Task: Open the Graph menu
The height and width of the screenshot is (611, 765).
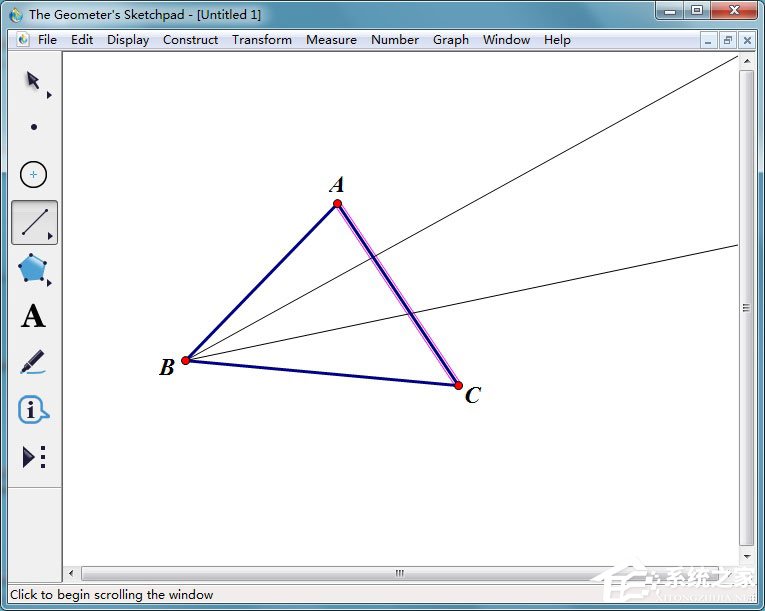Action: (451, 40)
